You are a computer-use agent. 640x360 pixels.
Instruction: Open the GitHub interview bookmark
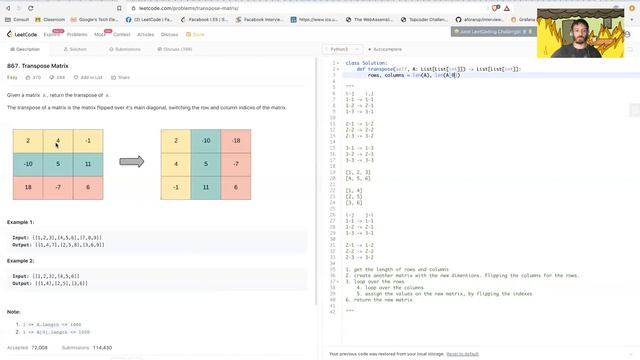coord(479,19)
